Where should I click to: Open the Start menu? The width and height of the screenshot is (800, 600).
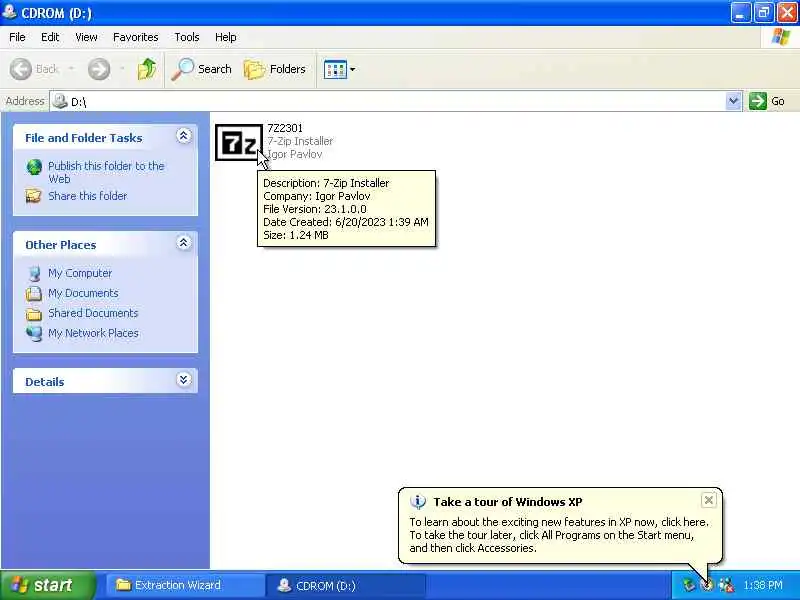[x=47, y=585]
